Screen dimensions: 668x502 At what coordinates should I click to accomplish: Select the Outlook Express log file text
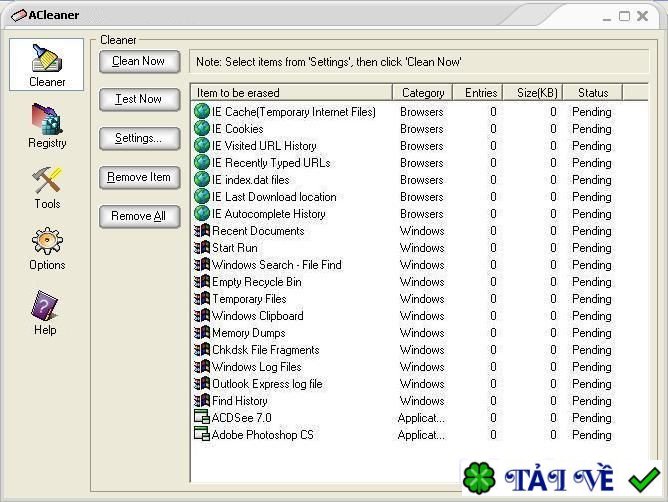[x=267, y=384]
